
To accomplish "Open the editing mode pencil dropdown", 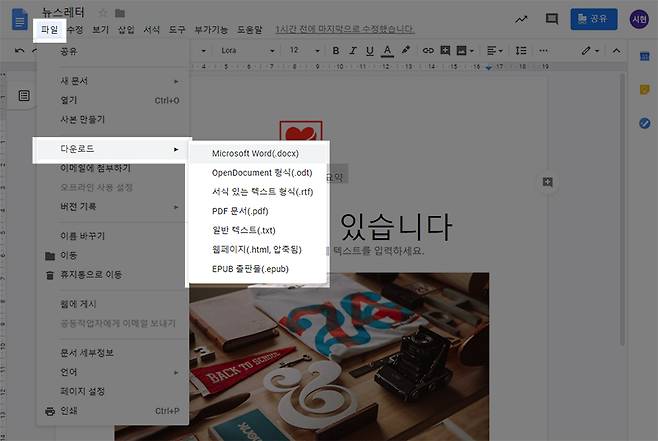I will pos(590,51).
